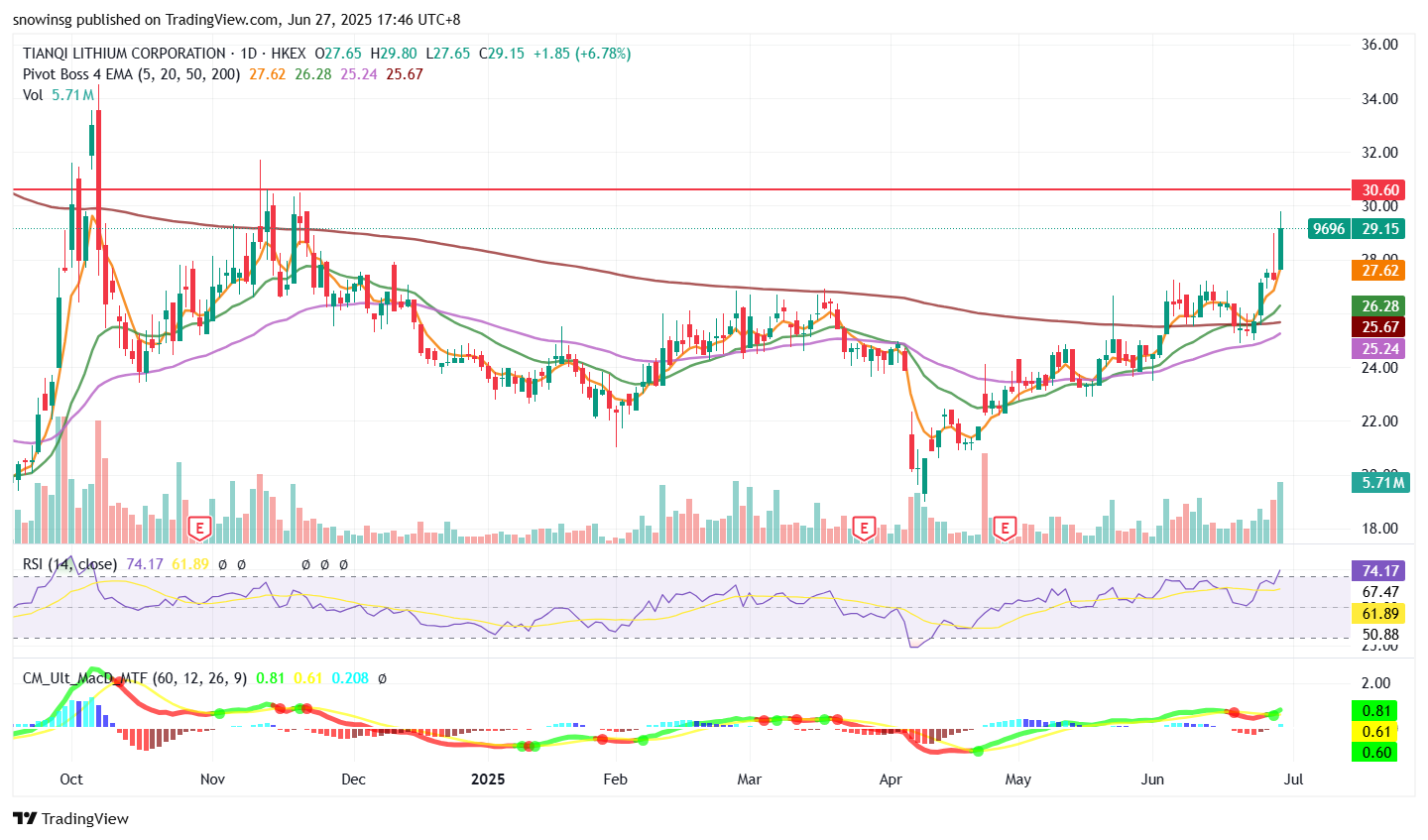Click the high value H29.80
Image resolution: width=1428 pixels, height=840 pixels.
[x=394, y=54]
